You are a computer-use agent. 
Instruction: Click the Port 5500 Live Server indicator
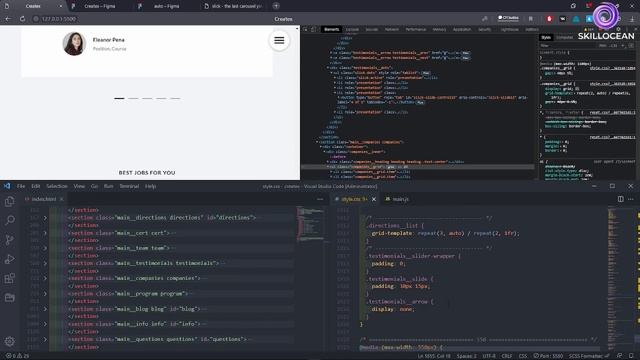click(548, 356)
